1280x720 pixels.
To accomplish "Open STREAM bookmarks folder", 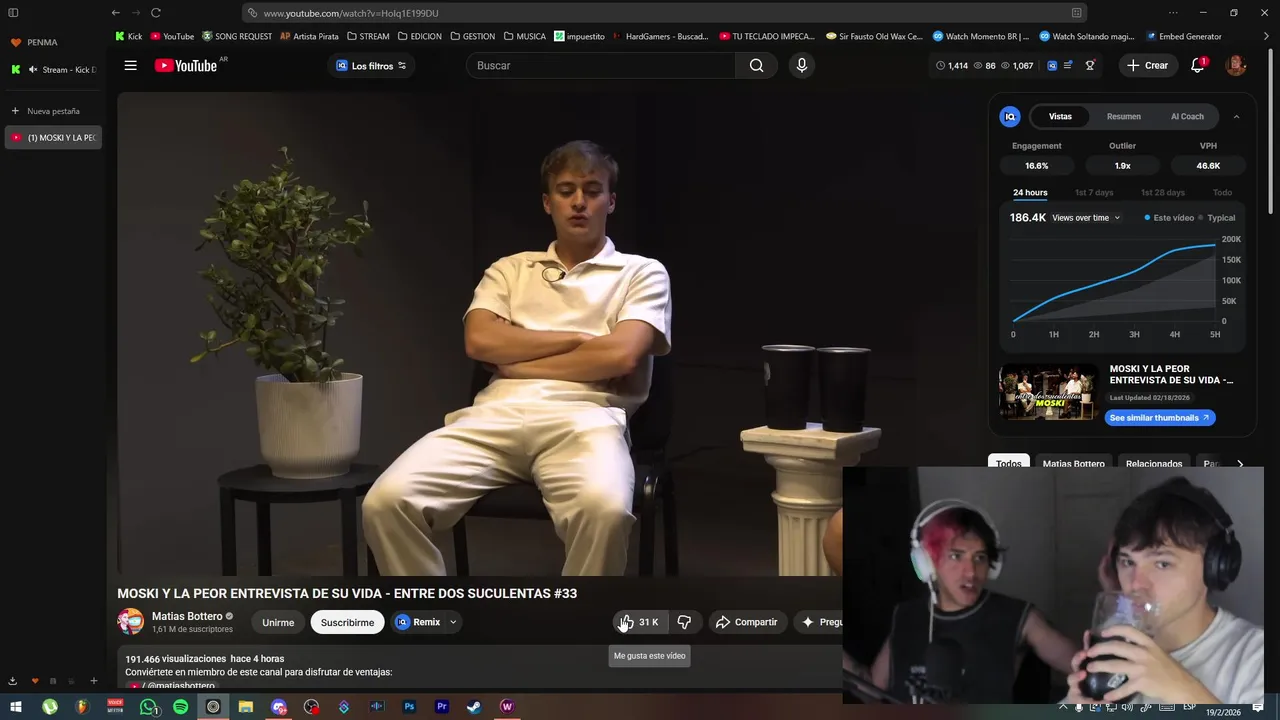I will tap(368, 36).
